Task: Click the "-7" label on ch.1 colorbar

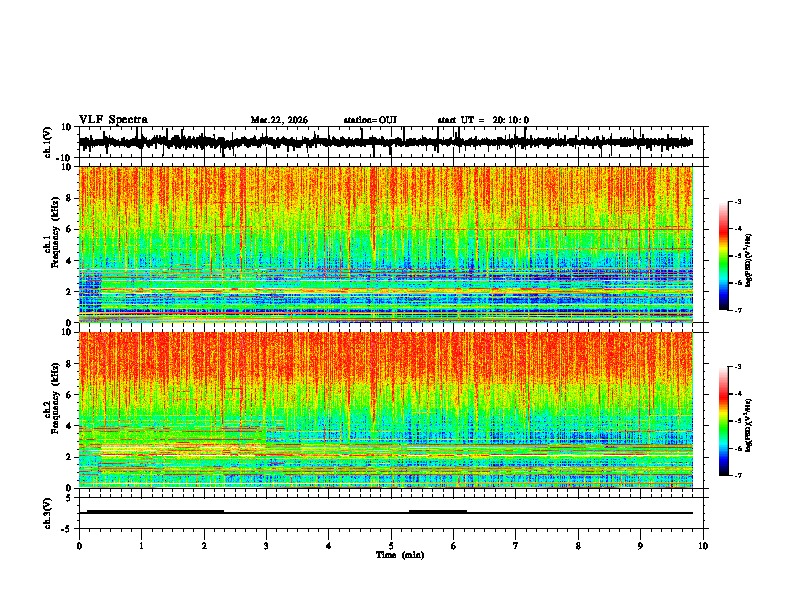Action: click(x=738, y=310)
